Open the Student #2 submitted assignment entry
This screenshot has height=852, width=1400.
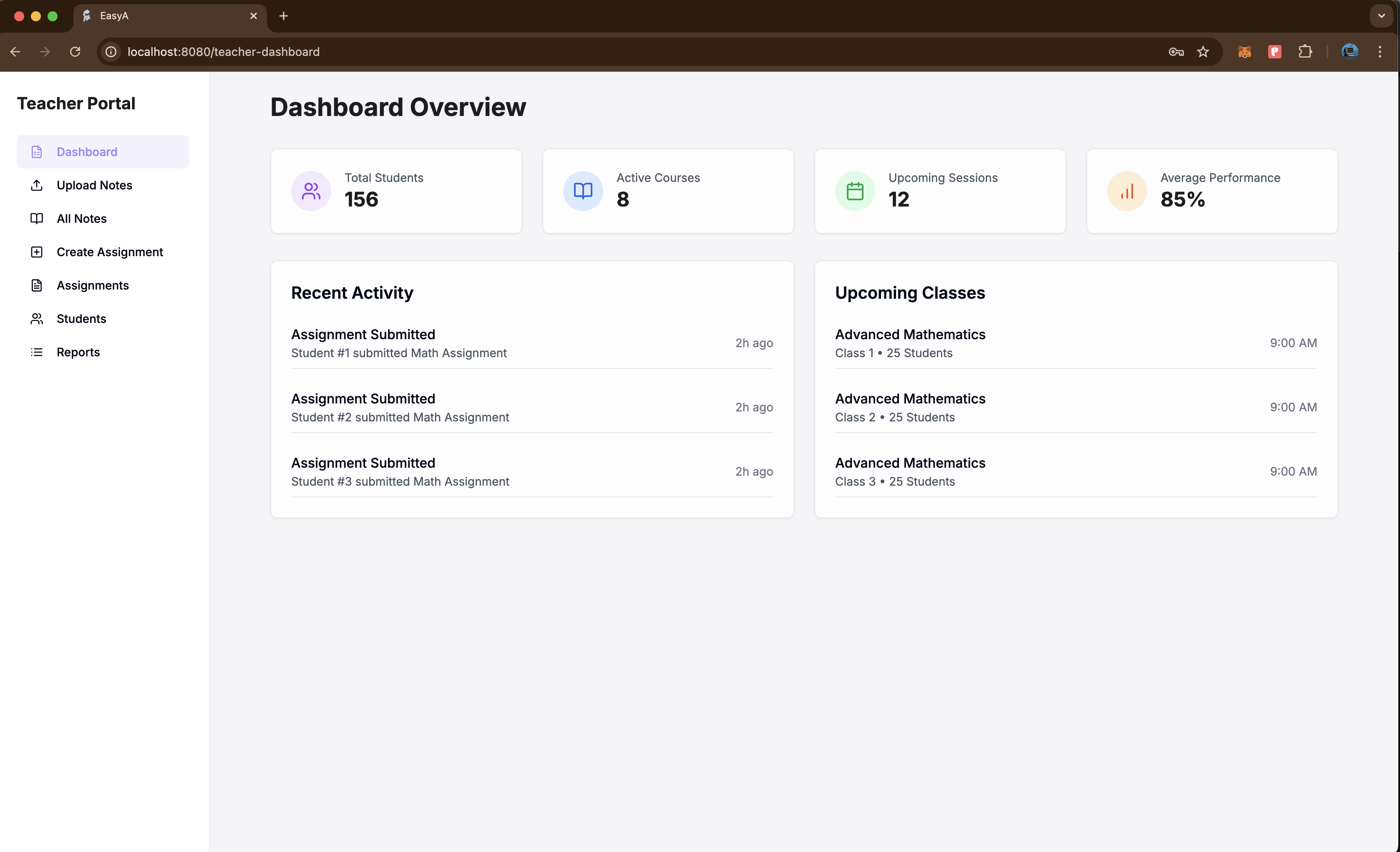point(400,408)
